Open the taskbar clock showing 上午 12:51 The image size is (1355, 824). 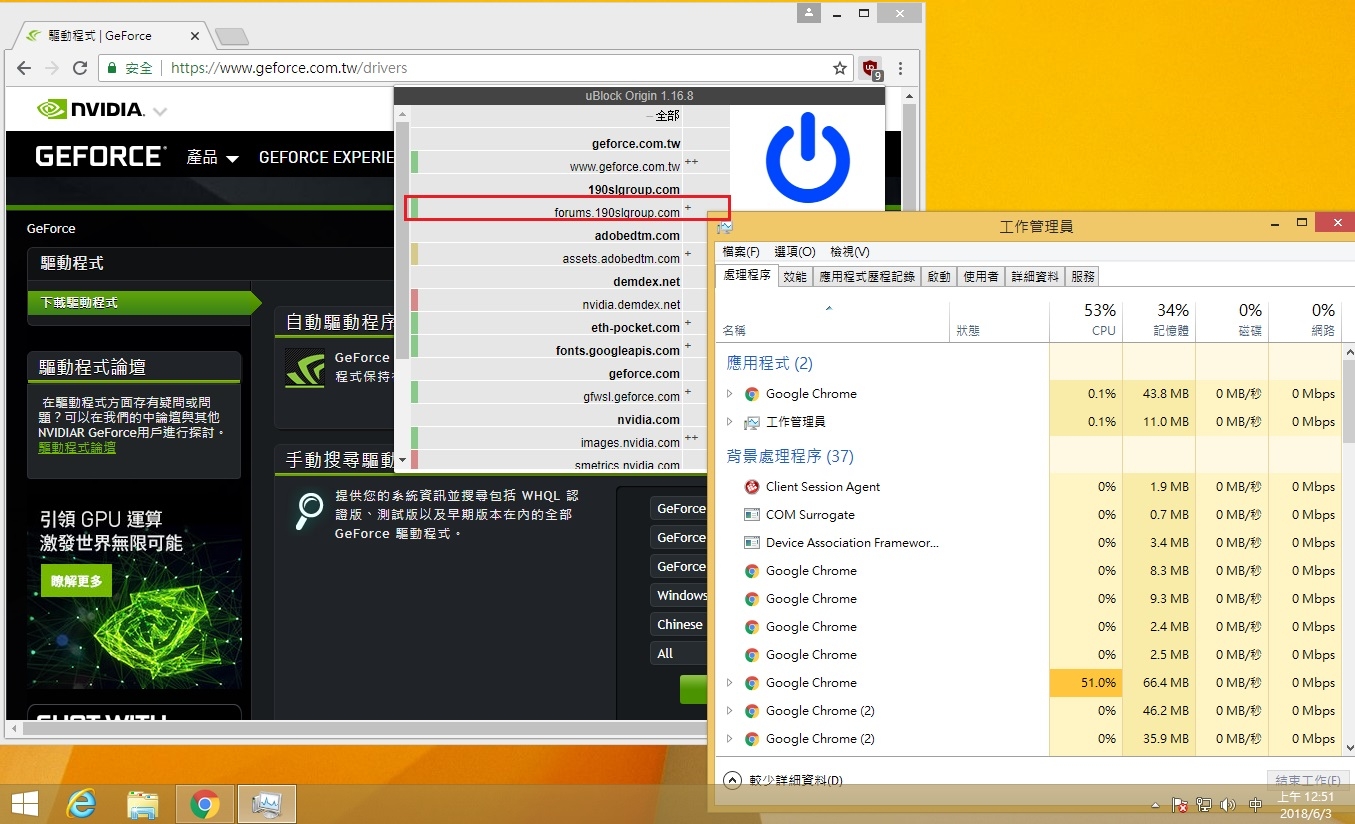pos(1306,805)
